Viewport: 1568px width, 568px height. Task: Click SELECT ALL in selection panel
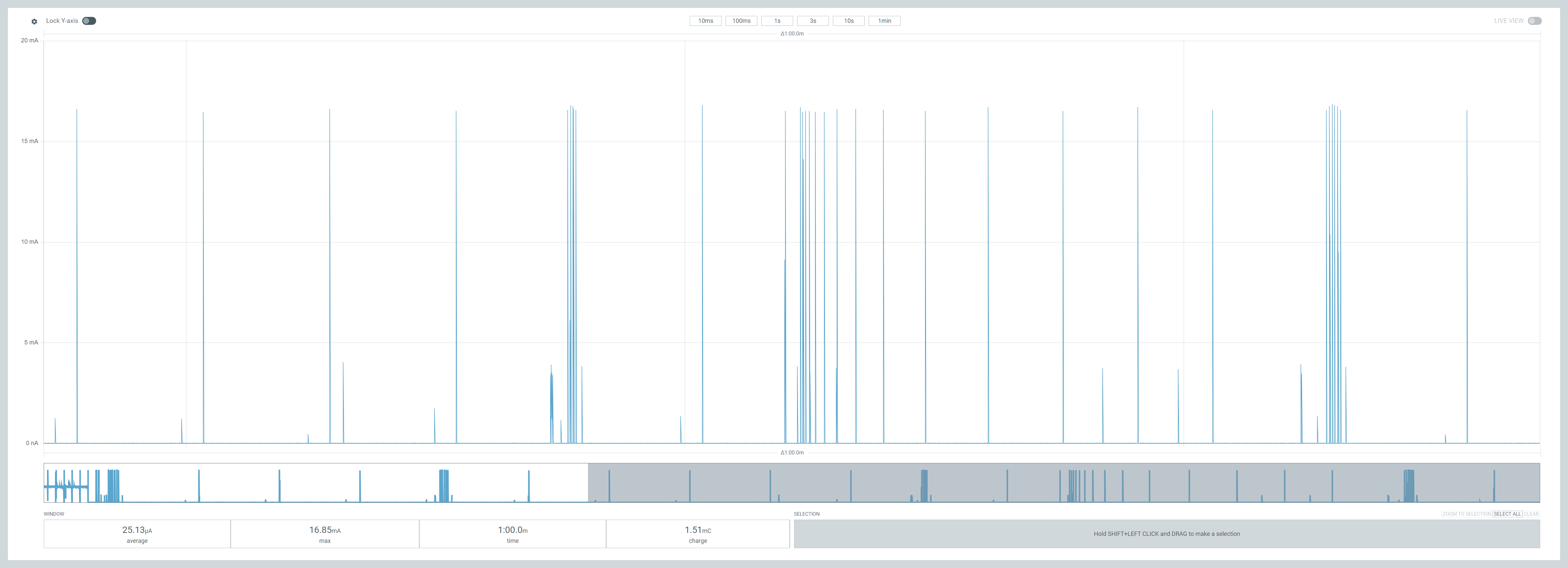coord(1507,514)
